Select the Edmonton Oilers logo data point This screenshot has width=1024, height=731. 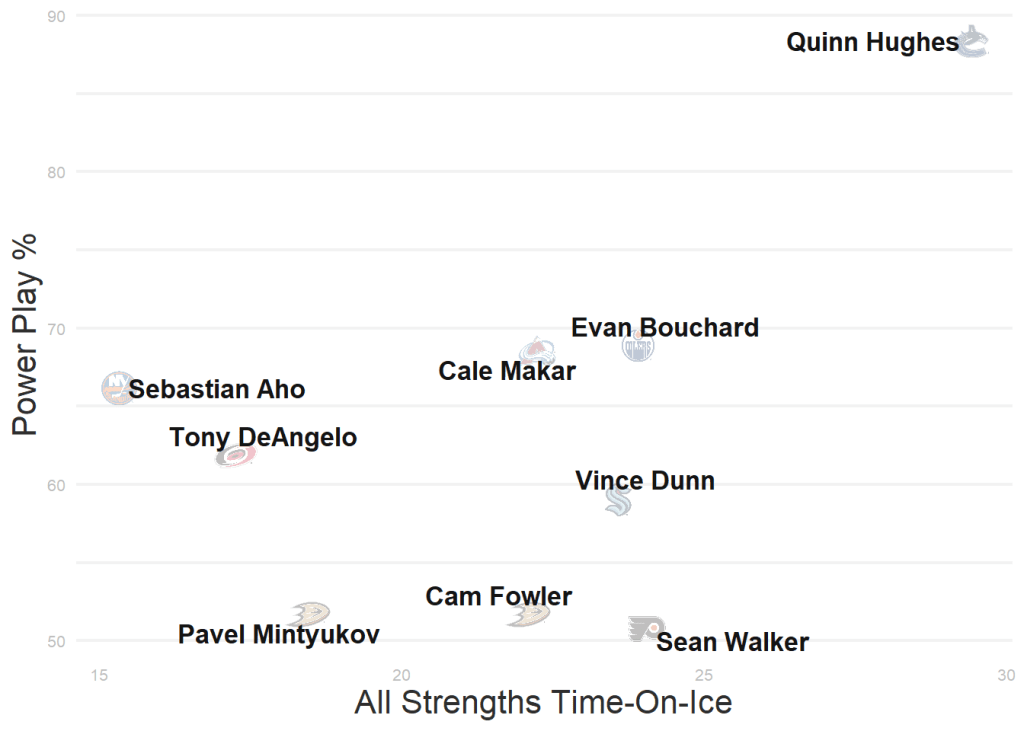(637, 346)
